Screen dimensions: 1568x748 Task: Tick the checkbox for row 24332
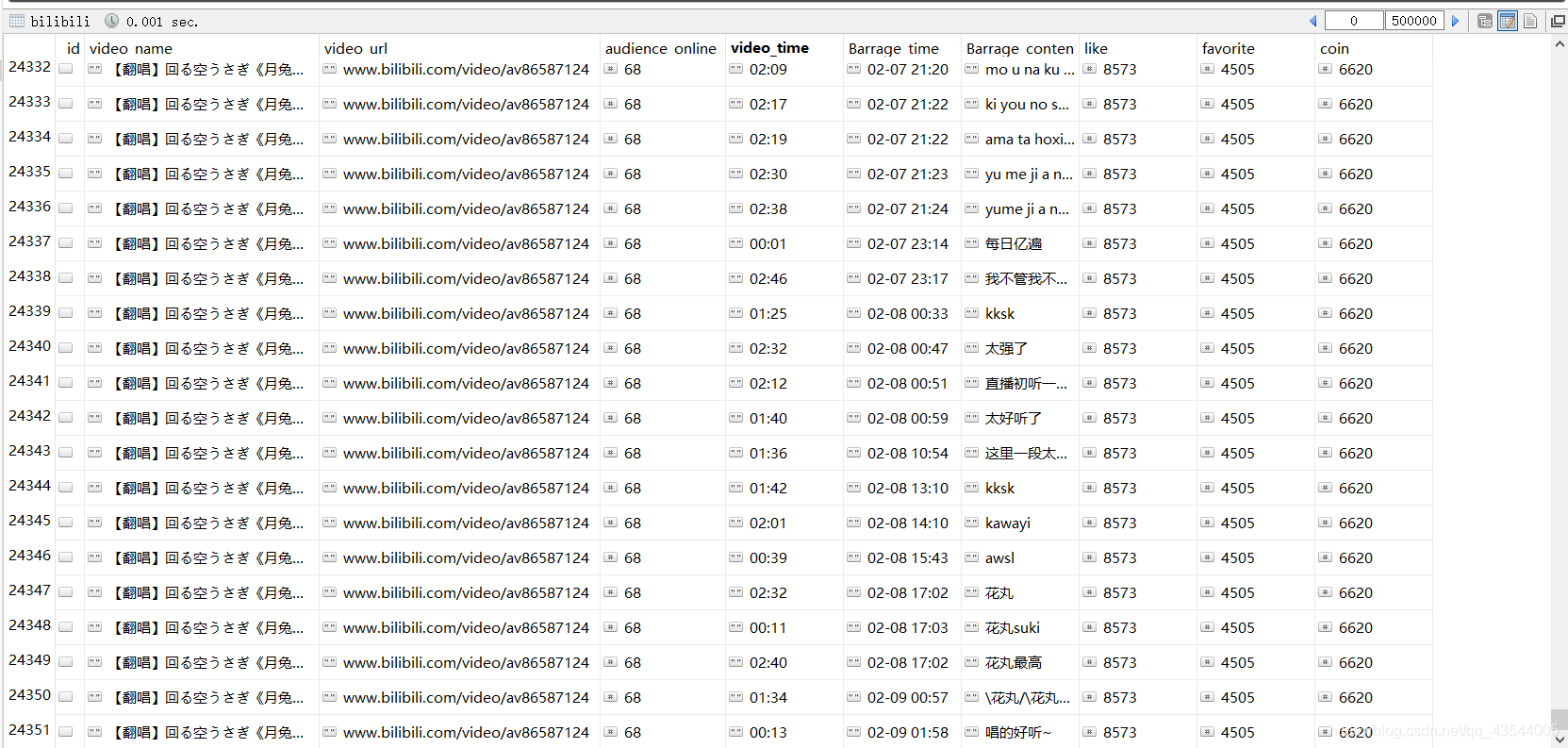click(x=66, y=69)
